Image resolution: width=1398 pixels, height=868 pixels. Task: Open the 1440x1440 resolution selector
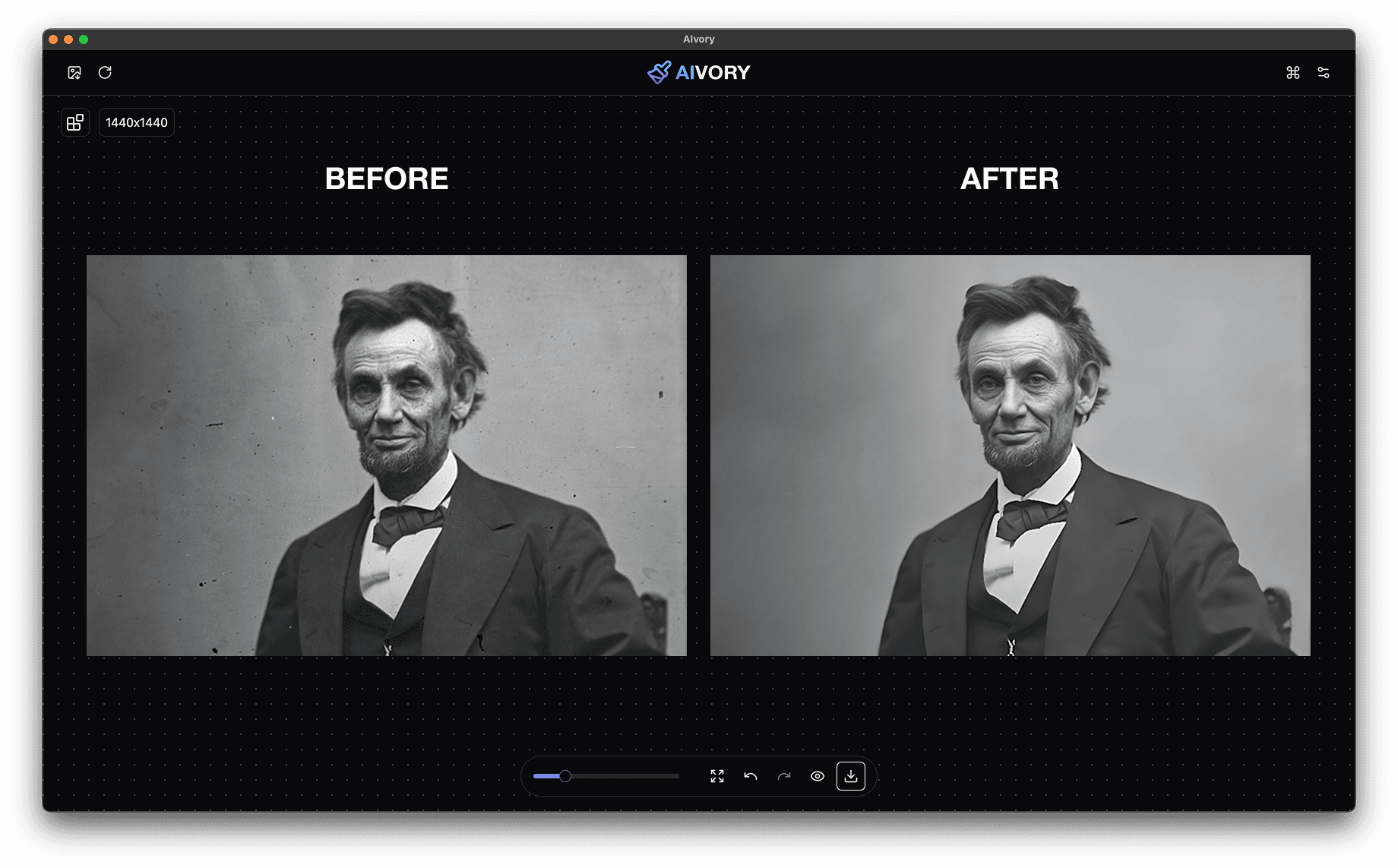(136, 122)
